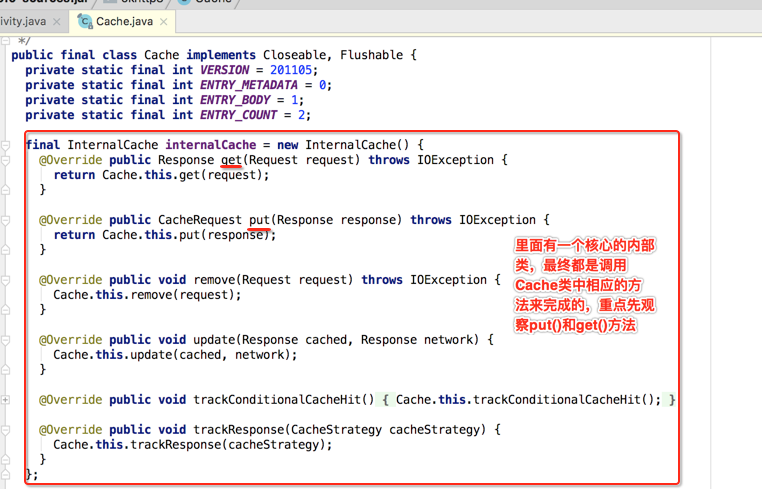Collapse the update(Response cached...) method fold marker
762x489 pixels.
(x=5, y=340)
